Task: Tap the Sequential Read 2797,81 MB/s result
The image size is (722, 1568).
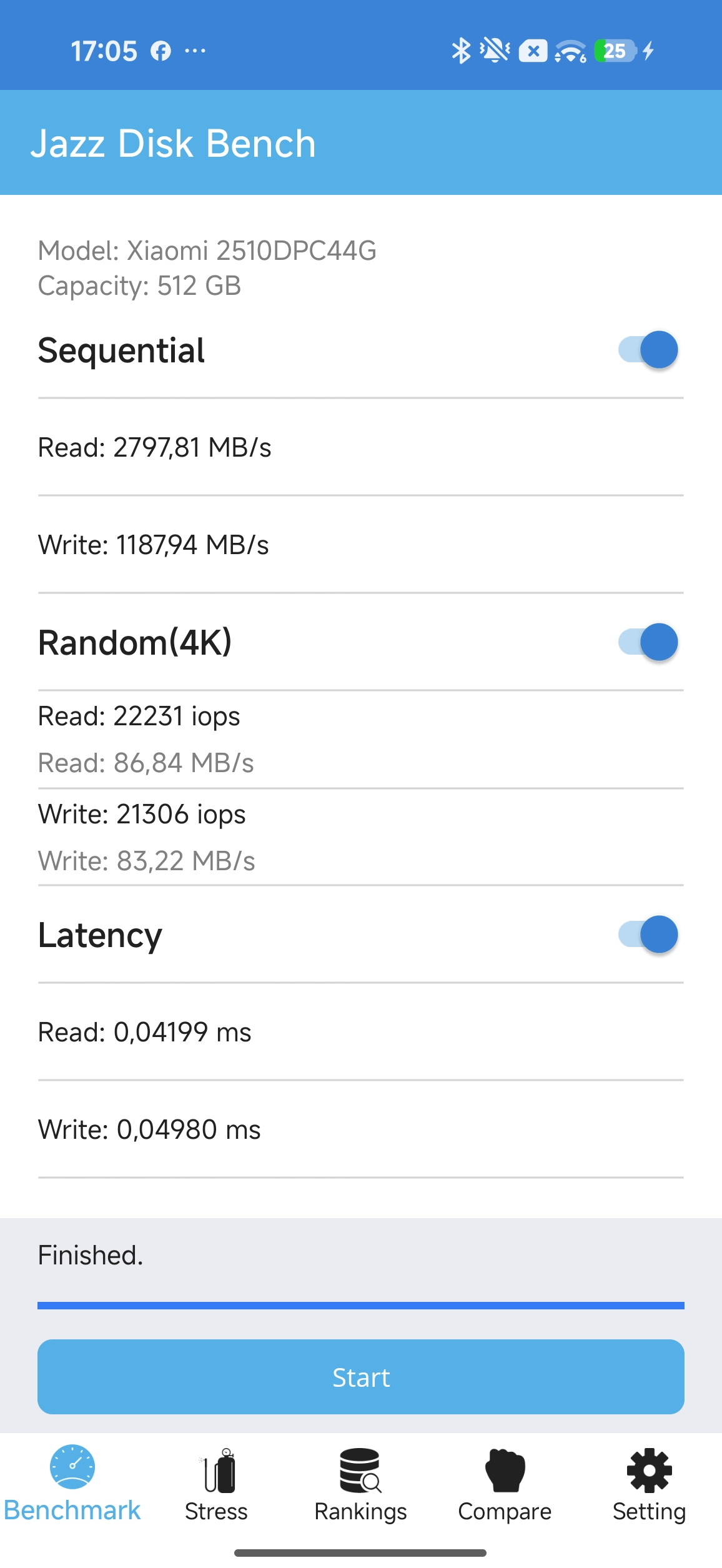Action: pos(155,447)
